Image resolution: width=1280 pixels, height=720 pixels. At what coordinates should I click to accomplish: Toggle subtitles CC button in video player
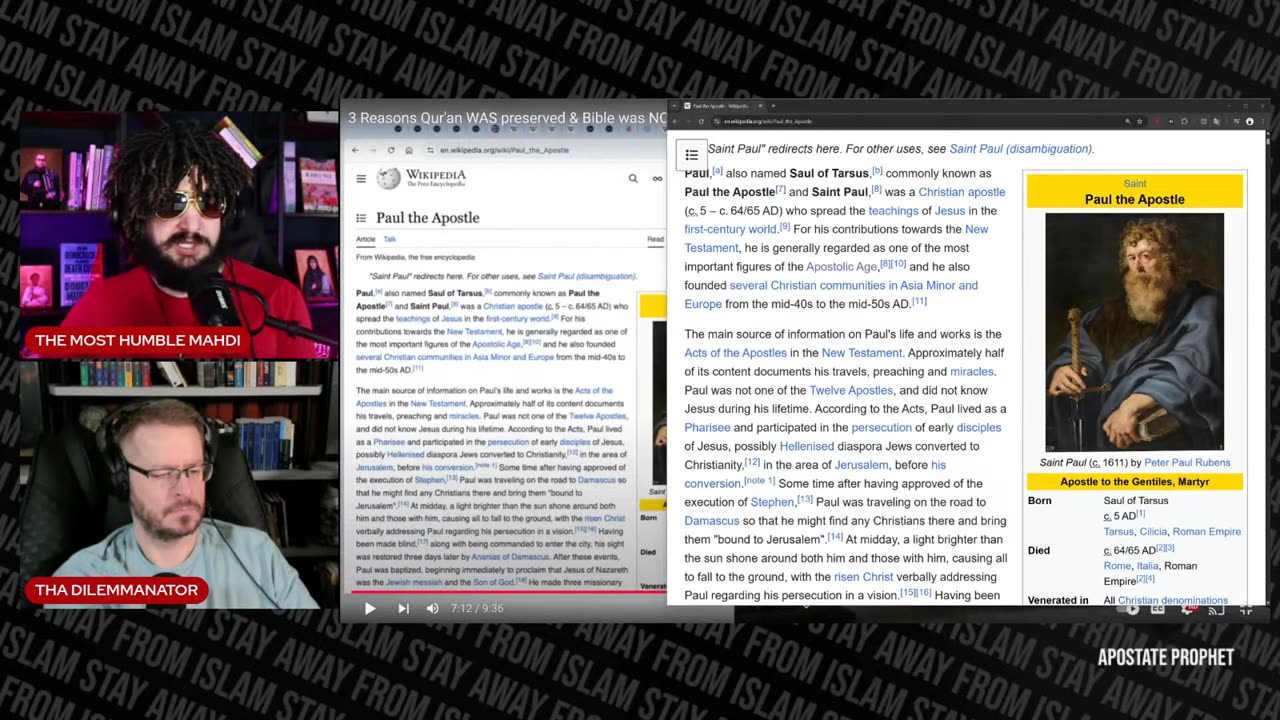point(1158,608)
